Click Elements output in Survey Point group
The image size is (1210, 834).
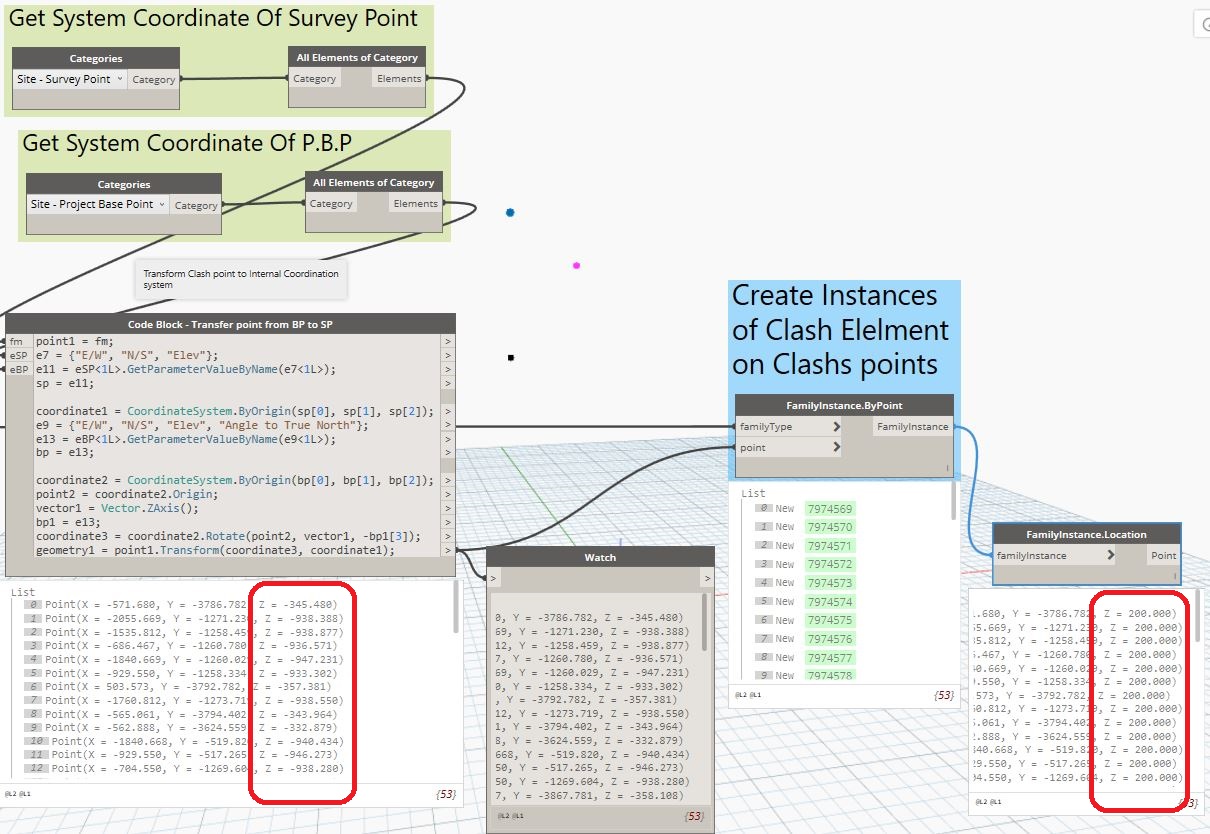[x=399, y=78]
